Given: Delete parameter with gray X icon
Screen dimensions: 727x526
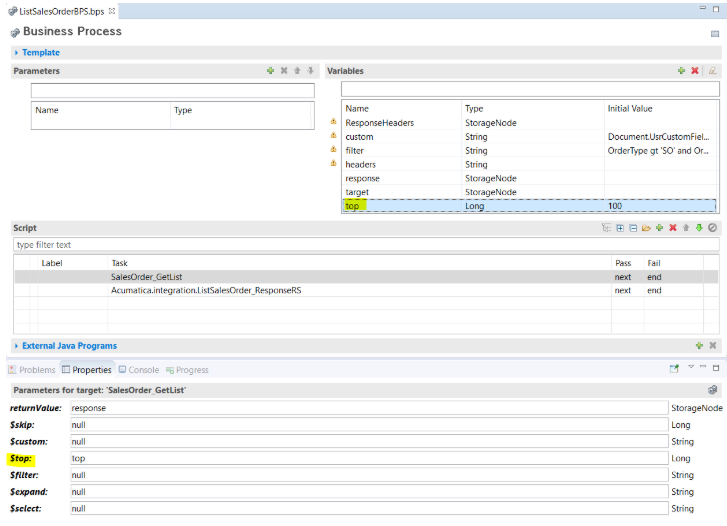Looking at the screenshot, I should (284, 71).
